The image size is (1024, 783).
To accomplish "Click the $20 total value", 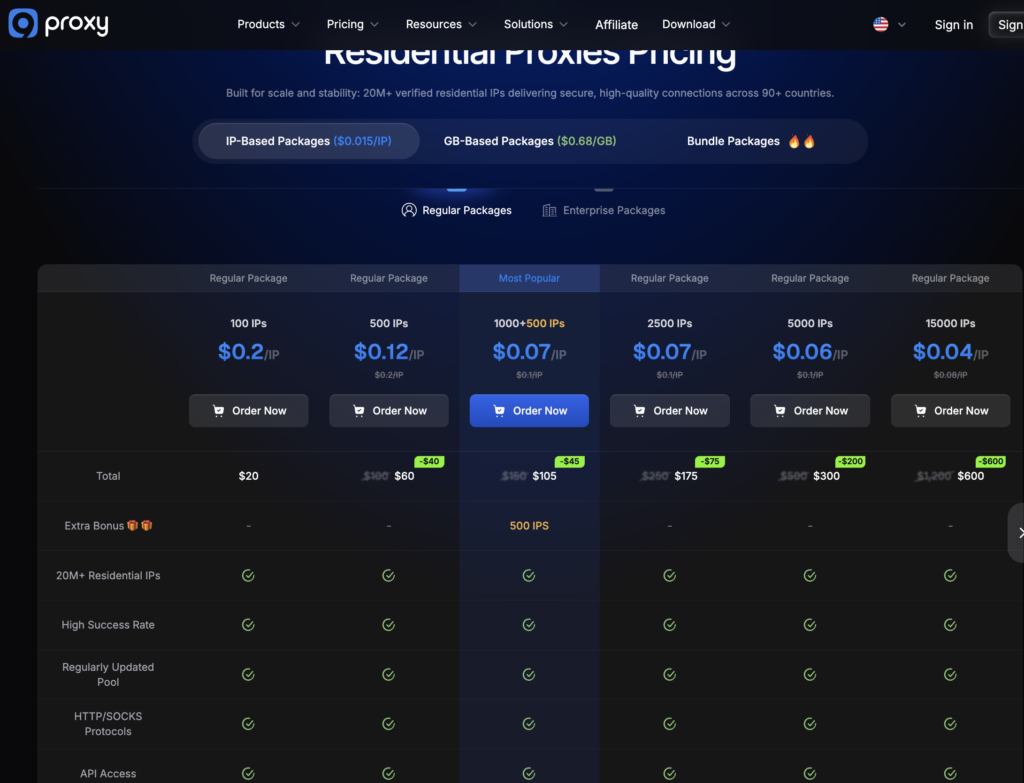I will pos(248,476).
